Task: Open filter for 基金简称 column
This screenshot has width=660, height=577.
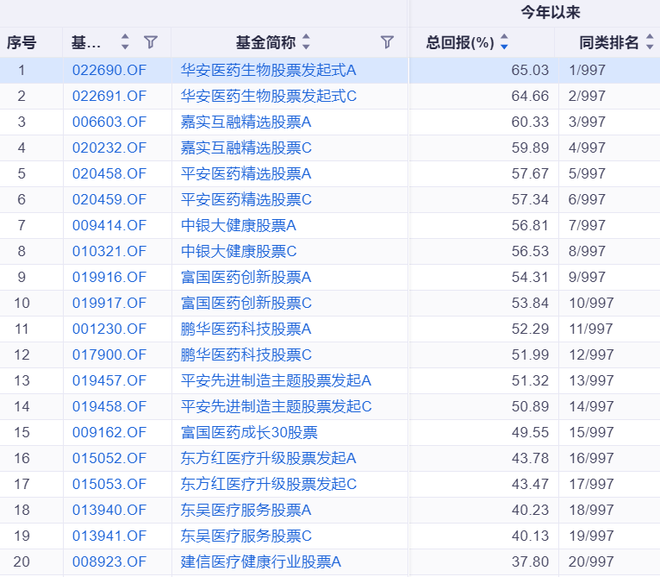Action: pos(387,42)
